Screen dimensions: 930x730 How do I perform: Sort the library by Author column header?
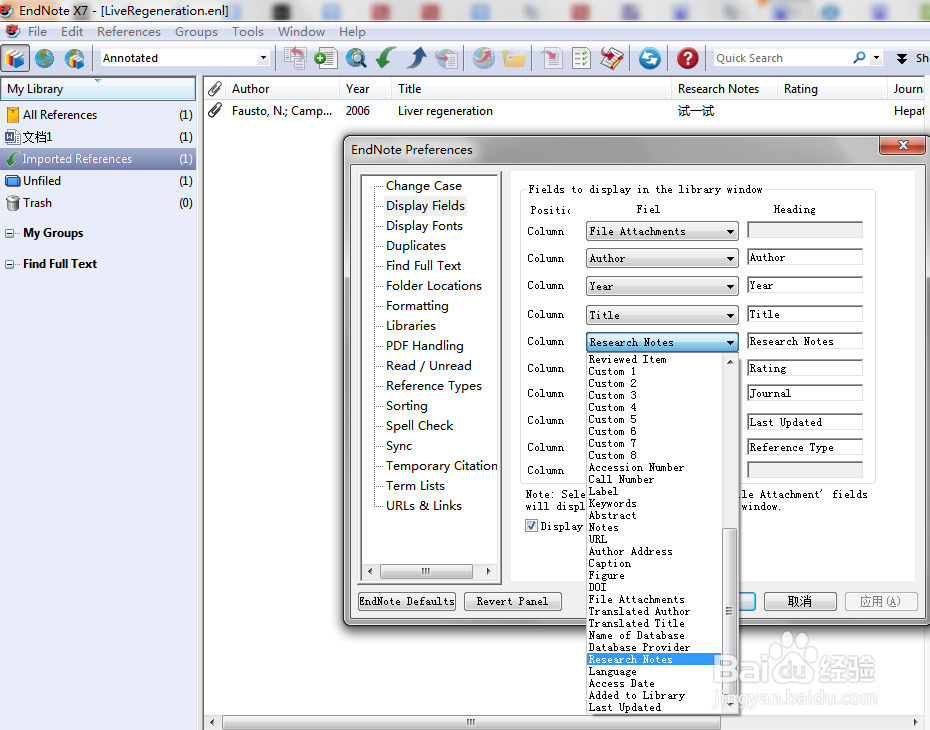pyautogui.click(x=282, y=89)
